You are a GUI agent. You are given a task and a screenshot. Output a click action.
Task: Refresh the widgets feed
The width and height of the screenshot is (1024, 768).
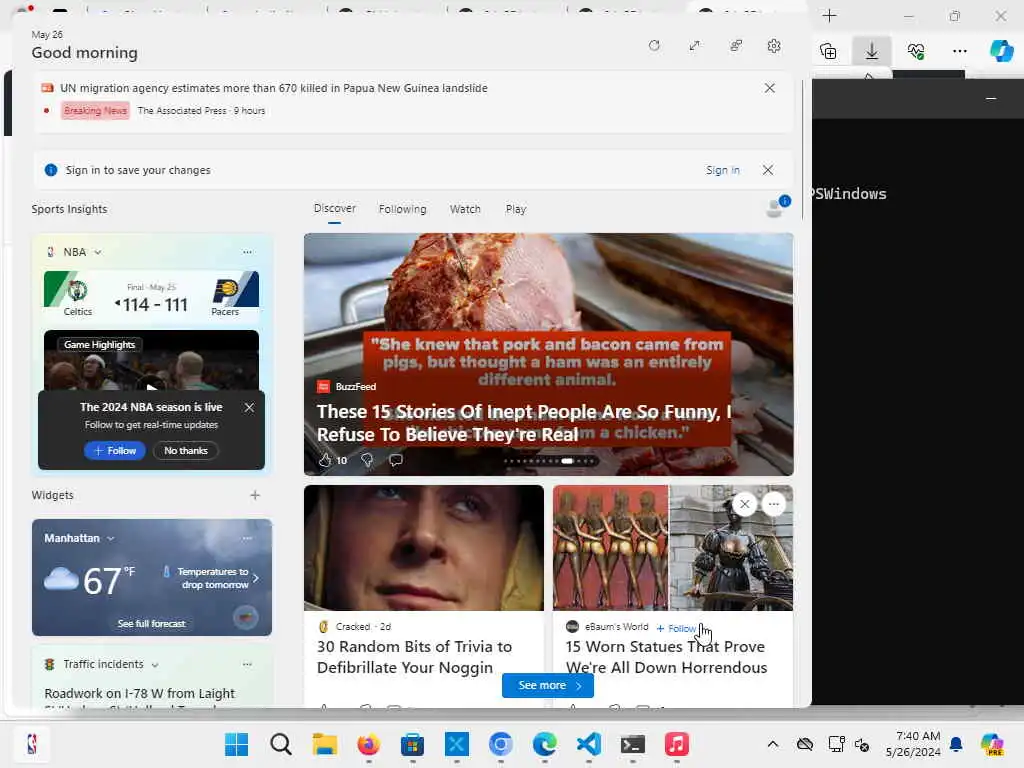coord(654,46)
